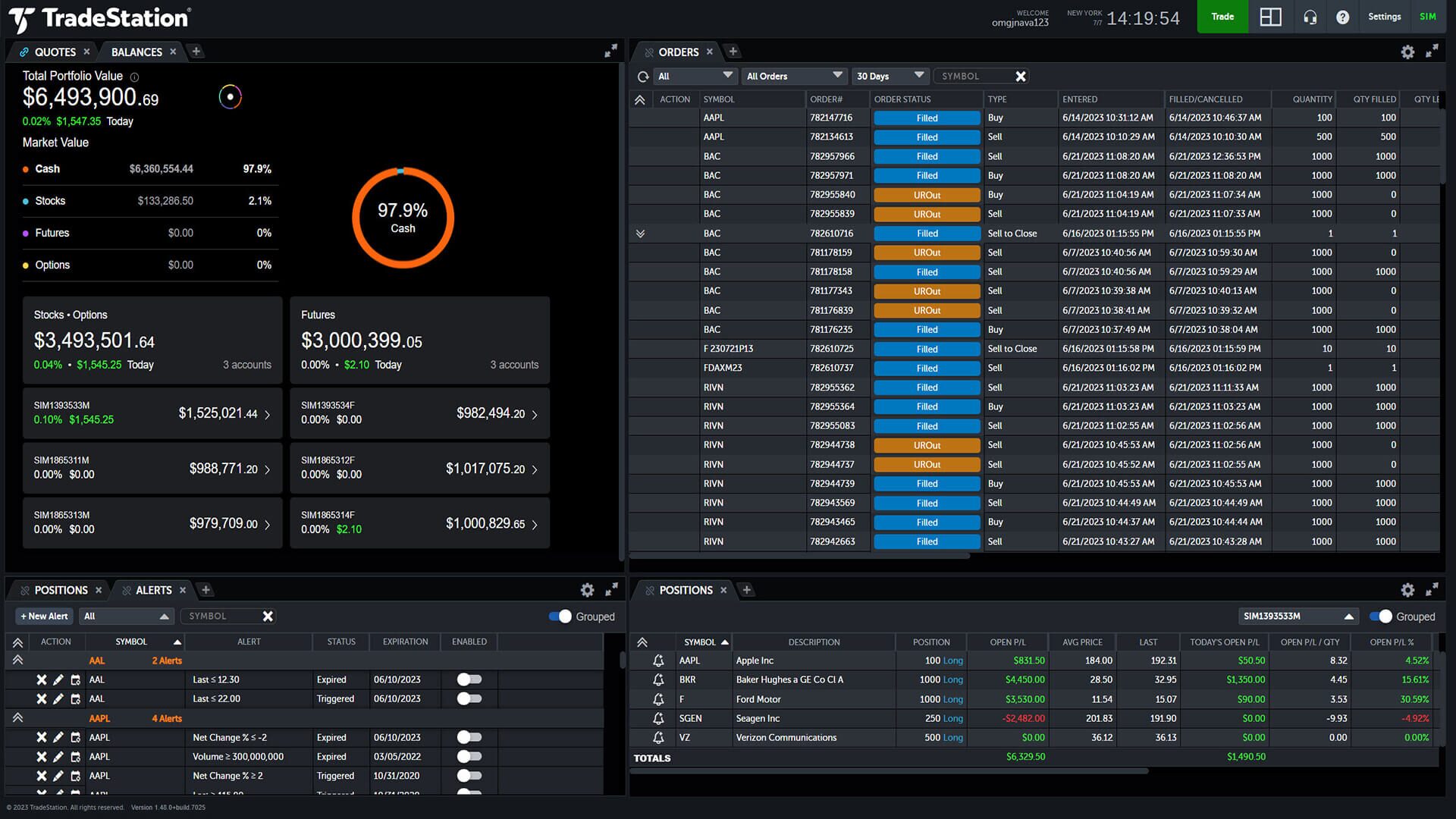Toggle the AAL Last ≤ 22.00 alert enable switch
This screenshot has height=819, width=1456.
click(x=468, y=698)
